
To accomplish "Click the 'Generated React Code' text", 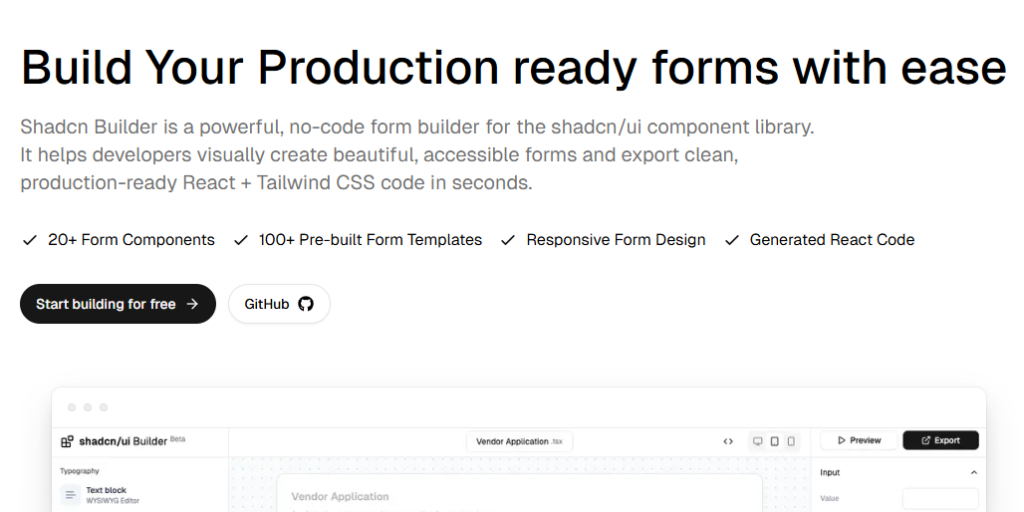I will [832, 240].
